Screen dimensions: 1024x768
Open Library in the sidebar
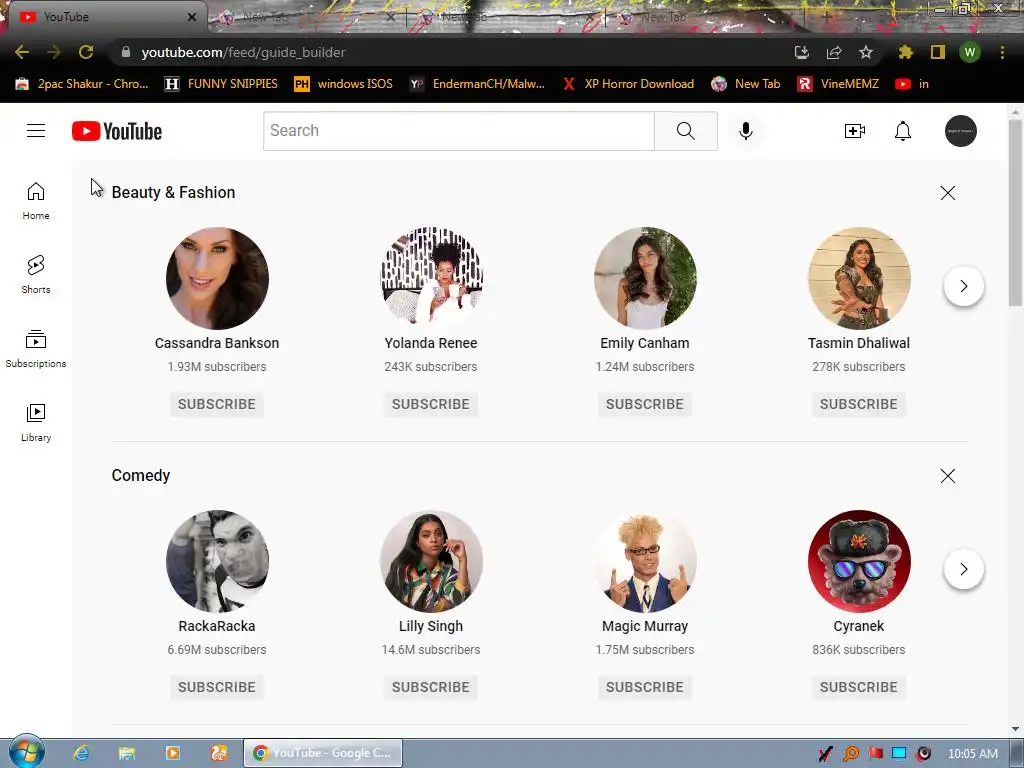tap(36, 423)
